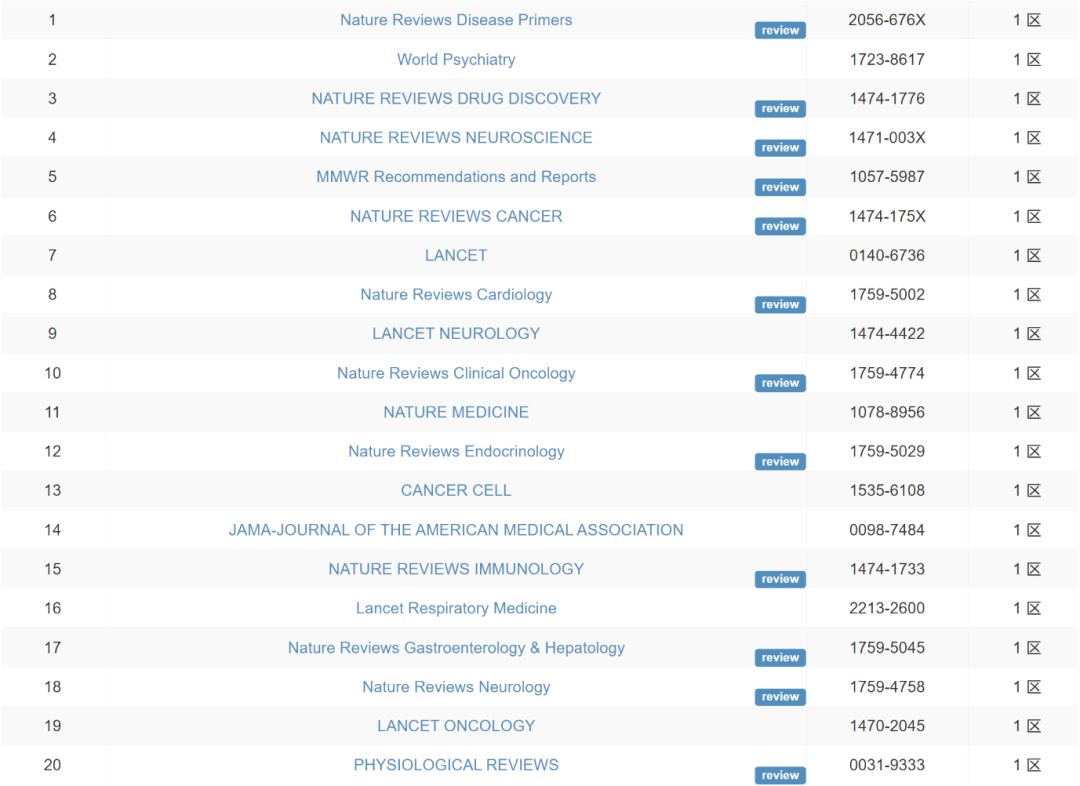Select ISSN 1078-8956 cell
The image size is (1080, 786).
[x=887, y=412]
